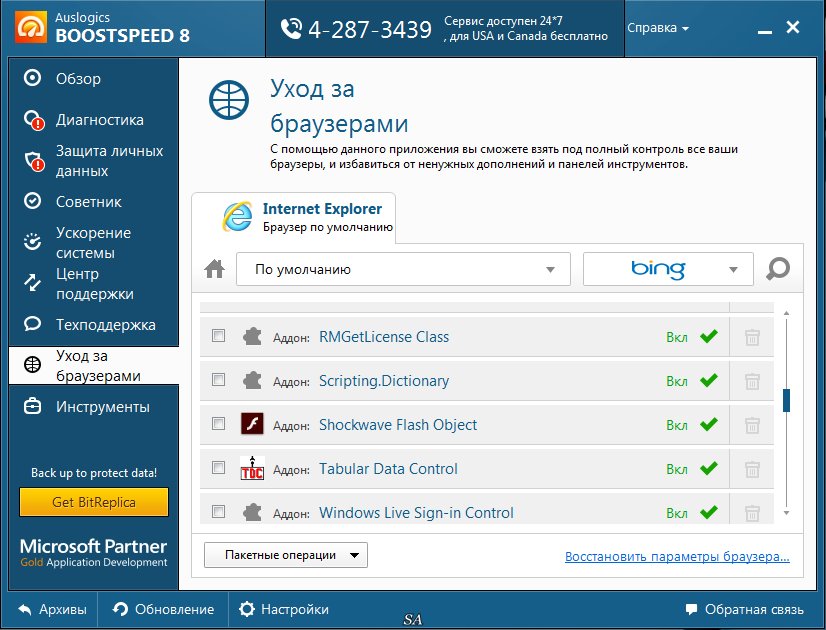Delete RMGetLicense Class via trash icon

(x=752, y=337)
